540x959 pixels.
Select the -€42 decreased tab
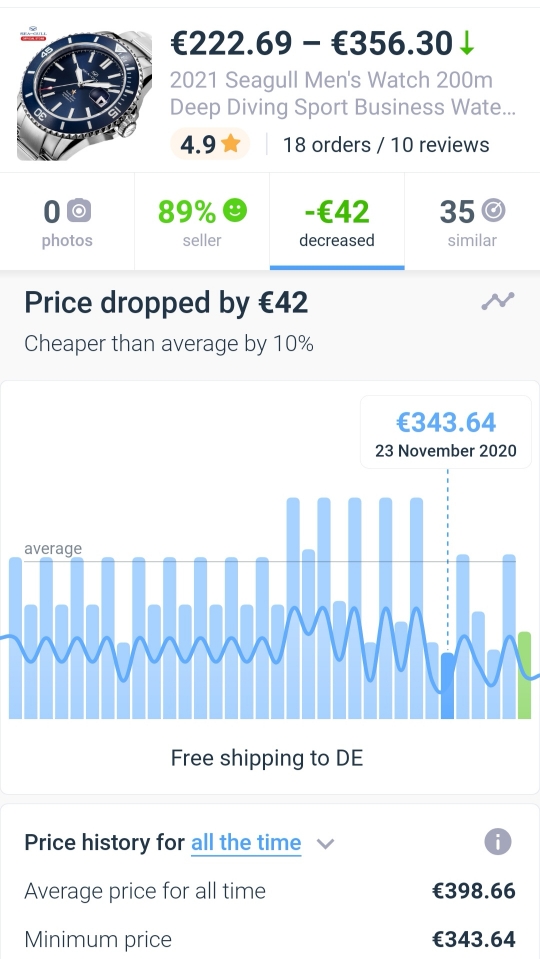pos(337,221)
